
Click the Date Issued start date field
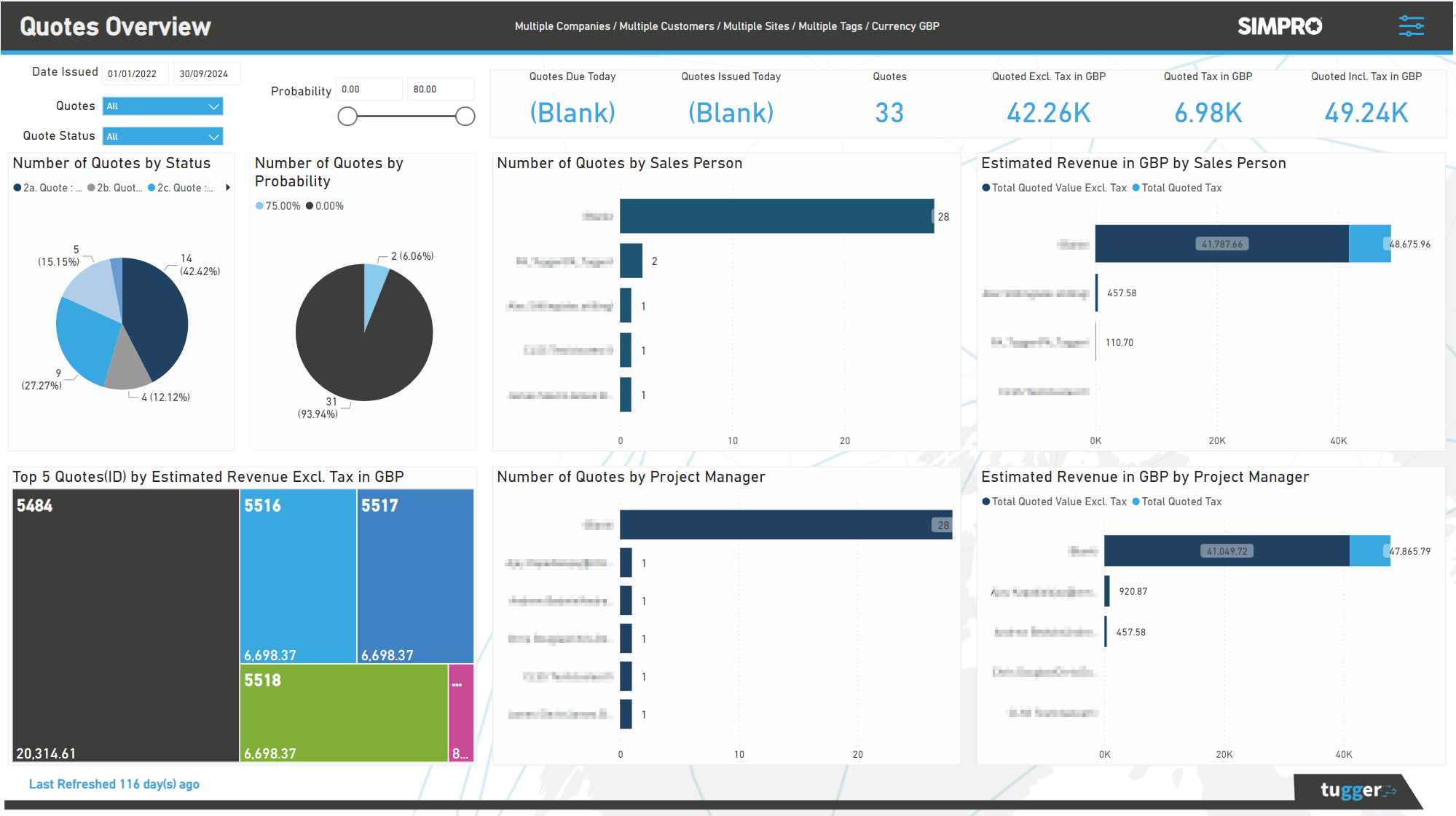(135, 74)
